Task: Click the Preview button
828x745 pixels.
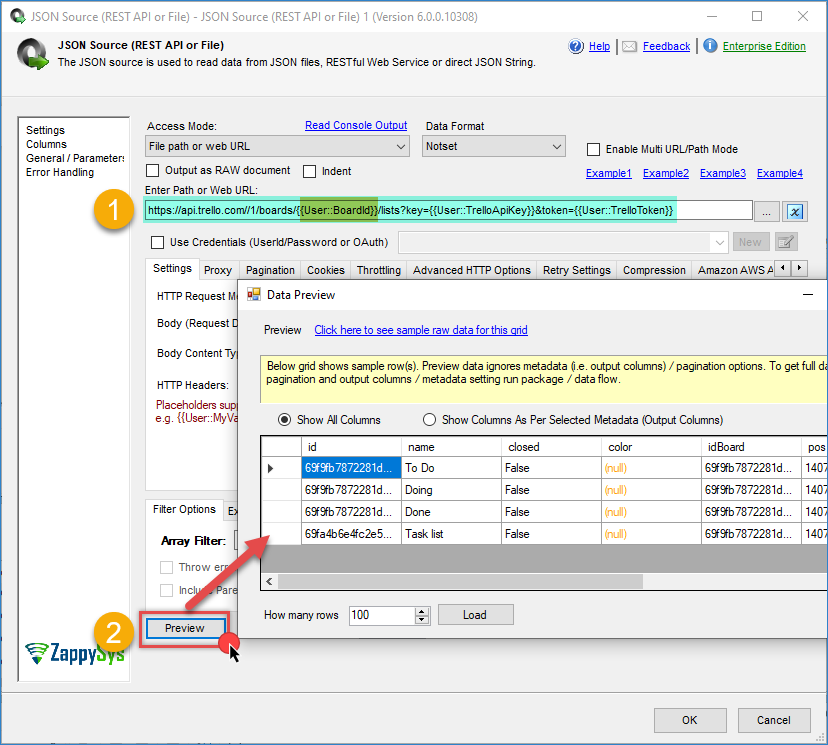Action: coord(185,628)
